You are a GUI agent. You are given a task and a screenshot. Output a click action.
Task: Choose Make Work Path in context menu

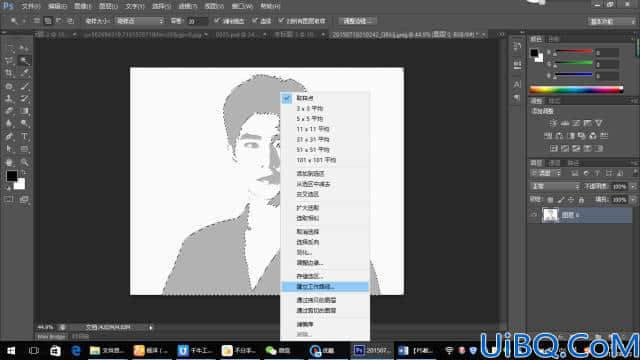[x=325, y=287]
